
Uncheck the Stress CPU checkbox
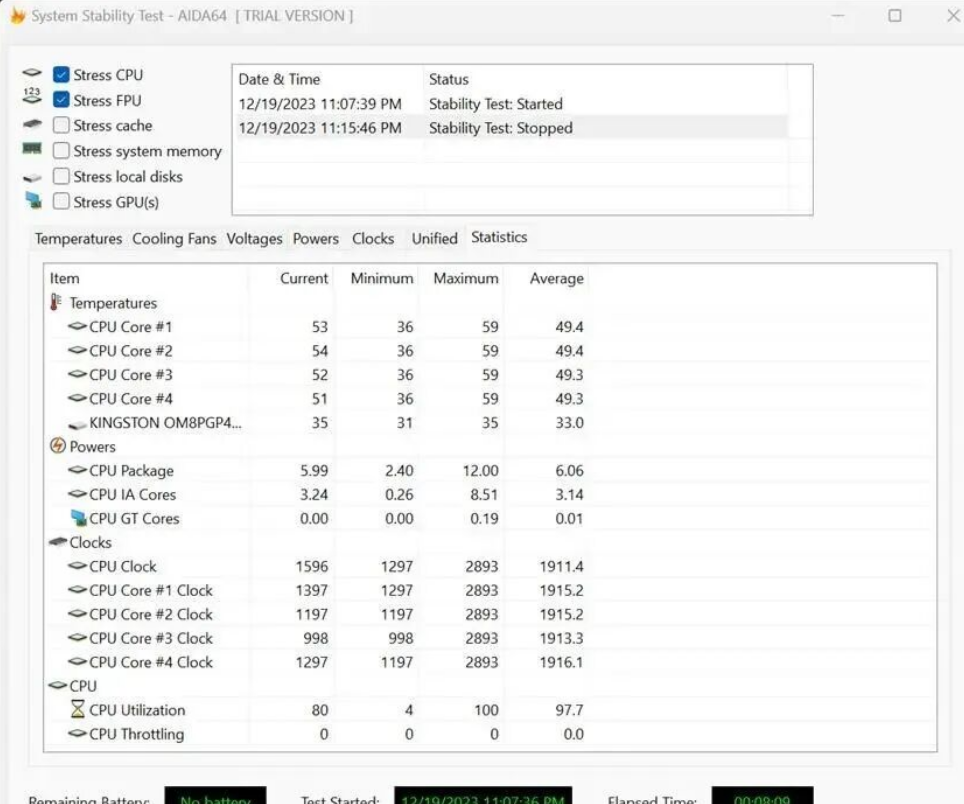pyautogui.click(x=61, y=75)
